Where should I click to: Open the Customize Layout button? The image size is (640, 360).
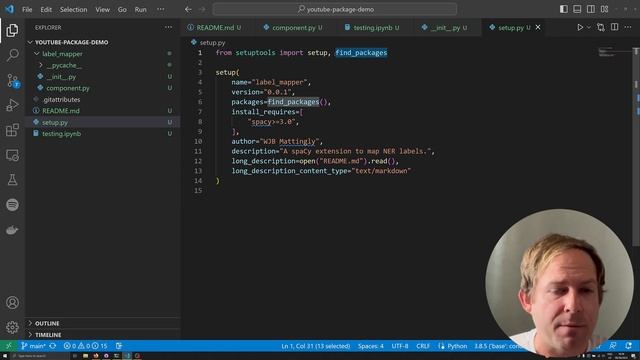(x=604, y=9)
